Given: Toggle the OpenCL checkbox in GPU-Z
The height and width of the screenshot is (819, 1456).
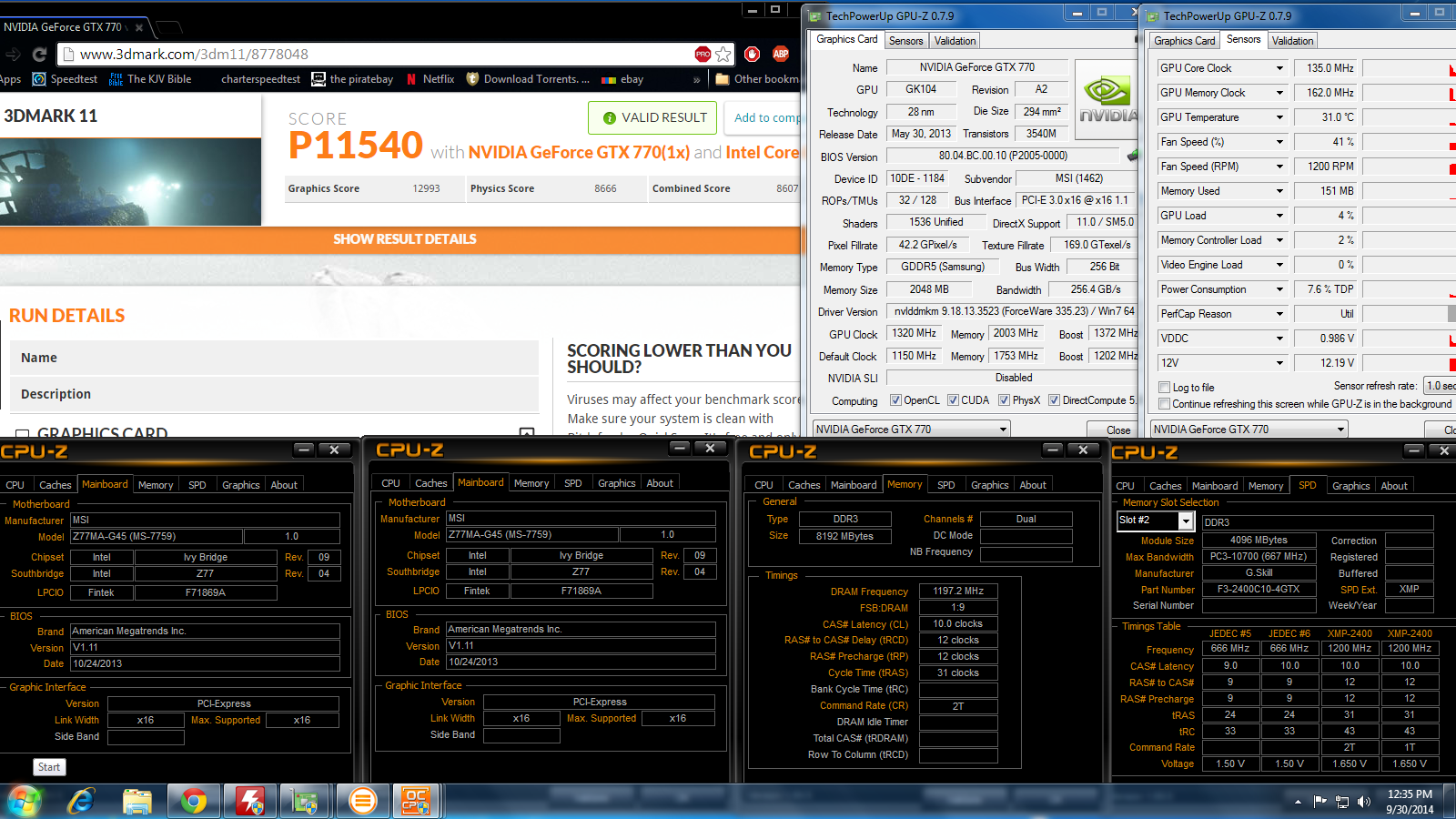Looking at the screenshot, I should (x=895, y=400).
